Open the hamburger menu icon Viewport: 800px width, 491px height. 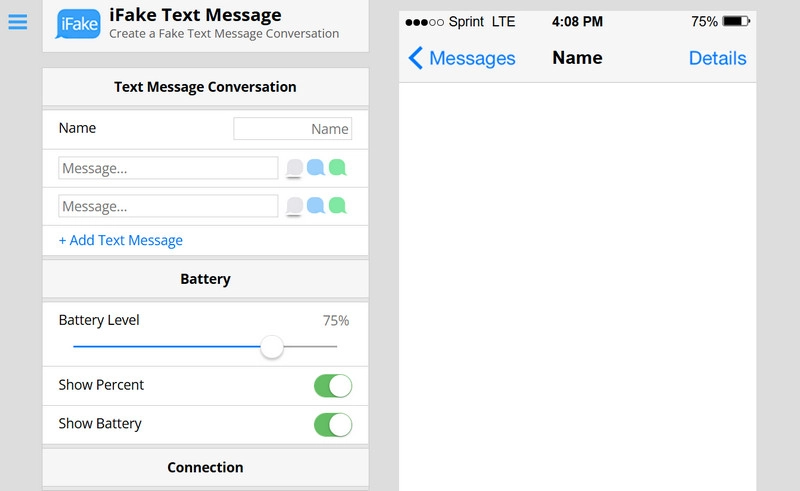click(18, 22)
